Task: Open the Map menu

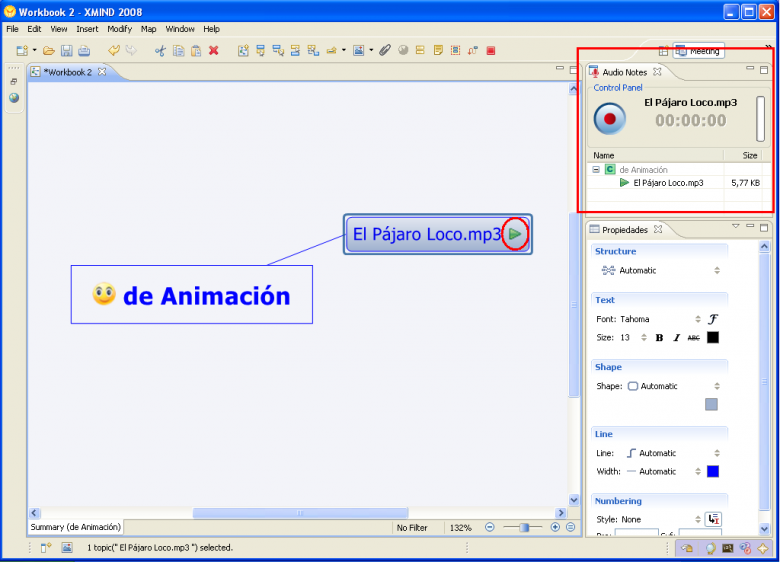Action: tap(148, 29)
